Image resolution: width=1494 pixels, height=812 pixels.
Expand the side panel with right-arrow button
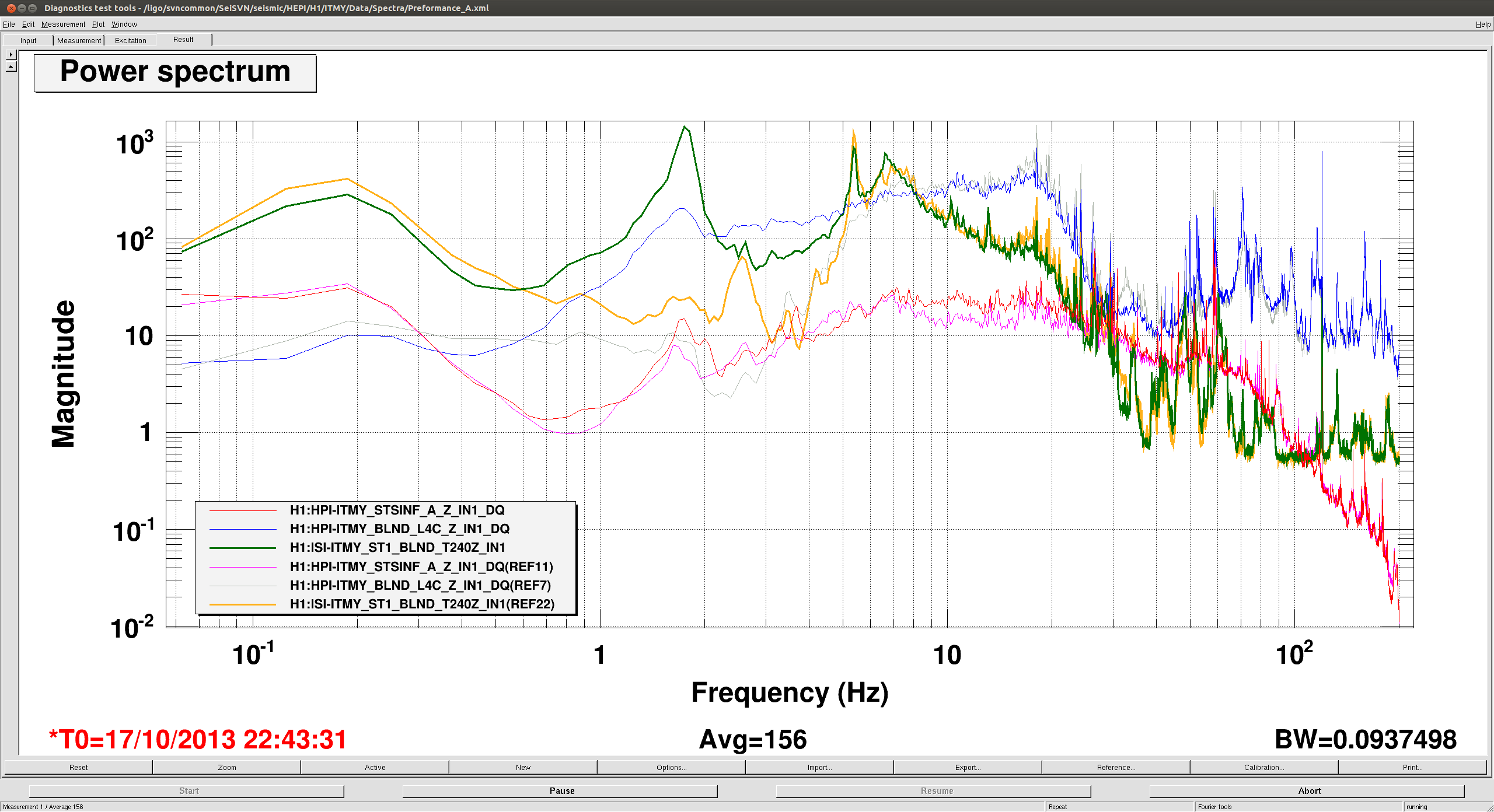click(x=11, y=55)
